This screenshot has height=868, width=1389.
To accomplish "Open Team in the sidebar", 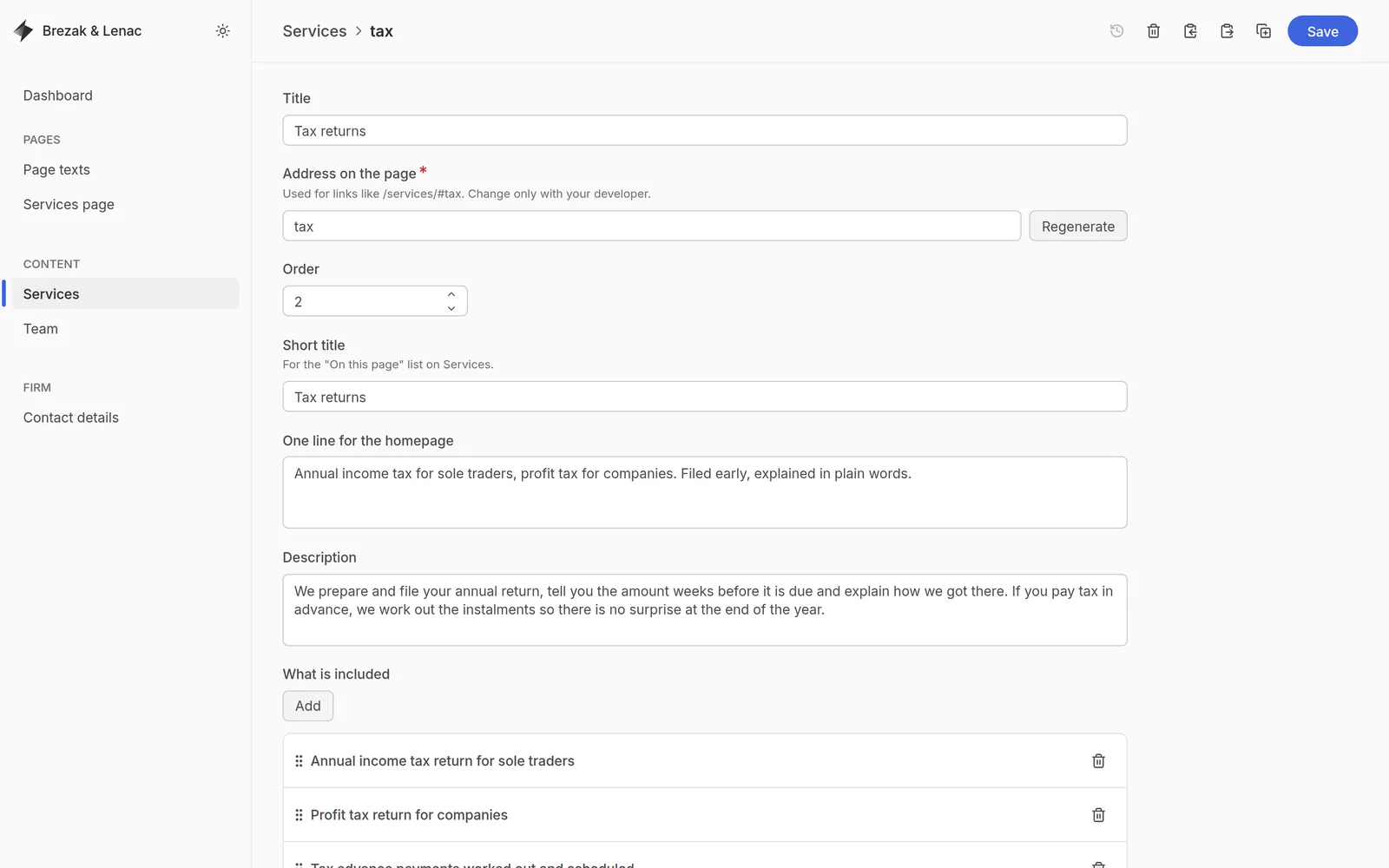I will [x=41, y=329].
